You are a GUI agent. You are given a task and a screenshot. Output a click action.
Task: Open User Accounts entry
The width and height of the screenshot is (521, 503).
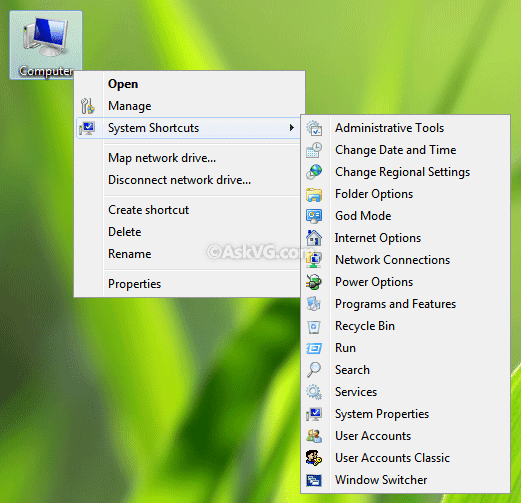405,436
